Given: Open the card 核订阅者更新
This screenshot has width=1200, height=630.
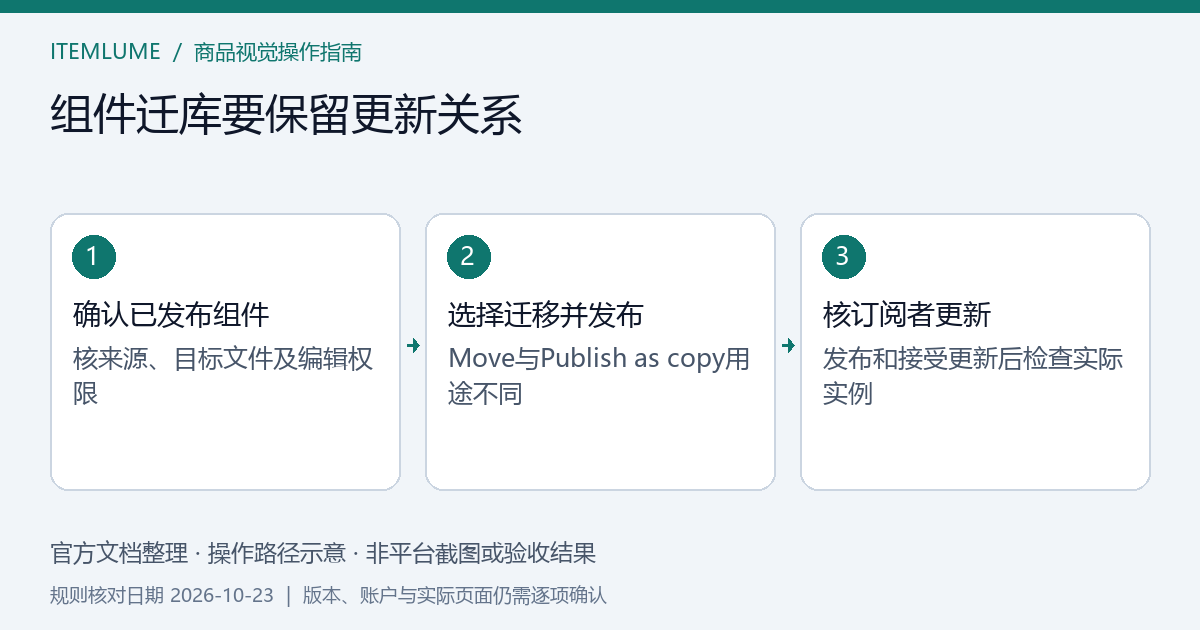Looking at the screenshot, I should click(975, 352).
